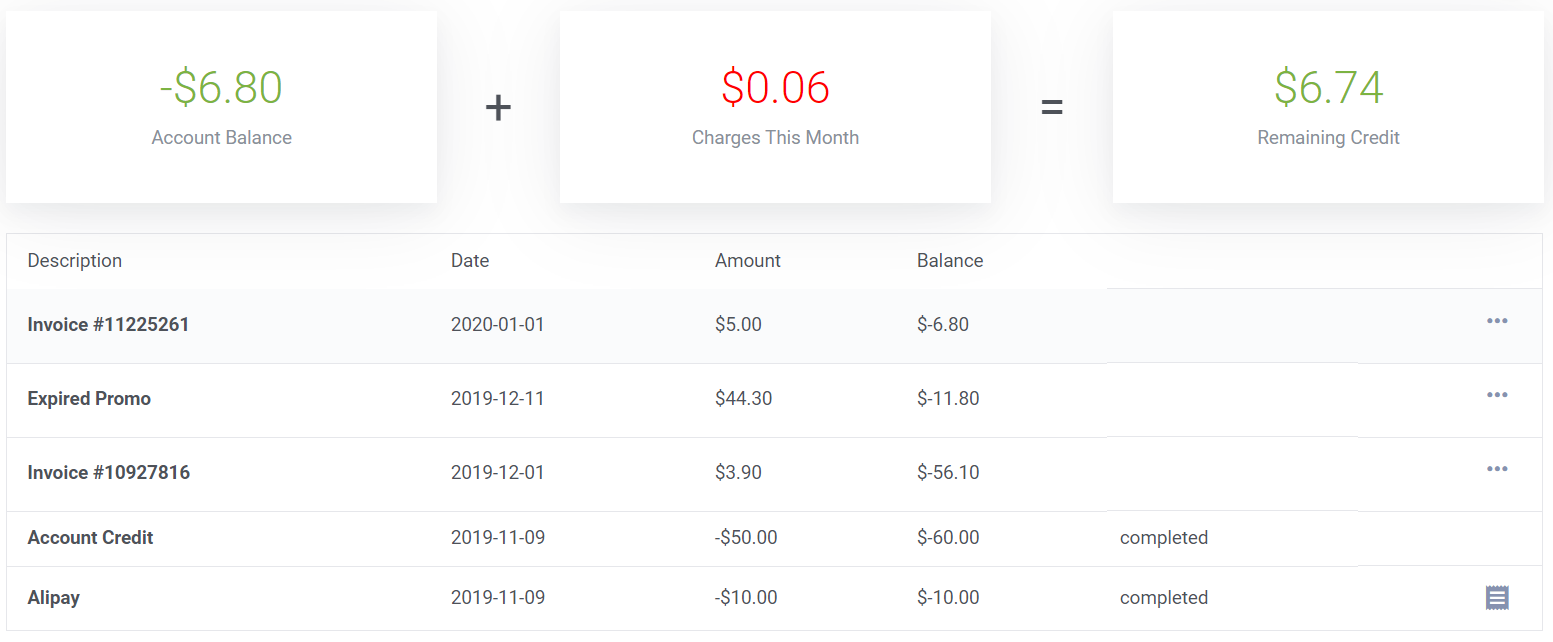1553x642 pixels.
Task: Open options menu for Invoice #10927816
Action: (x=1496, y=469)
